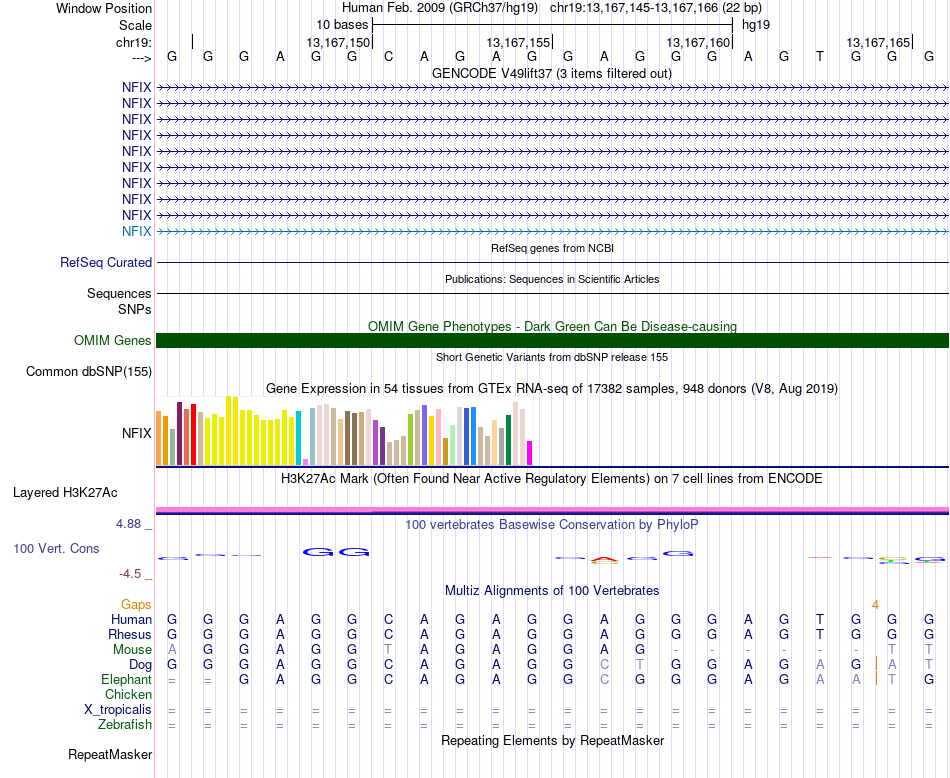Click the light blue NFIX transcript label
This screenshot has height=778, width=950.
tap(136, 231)
